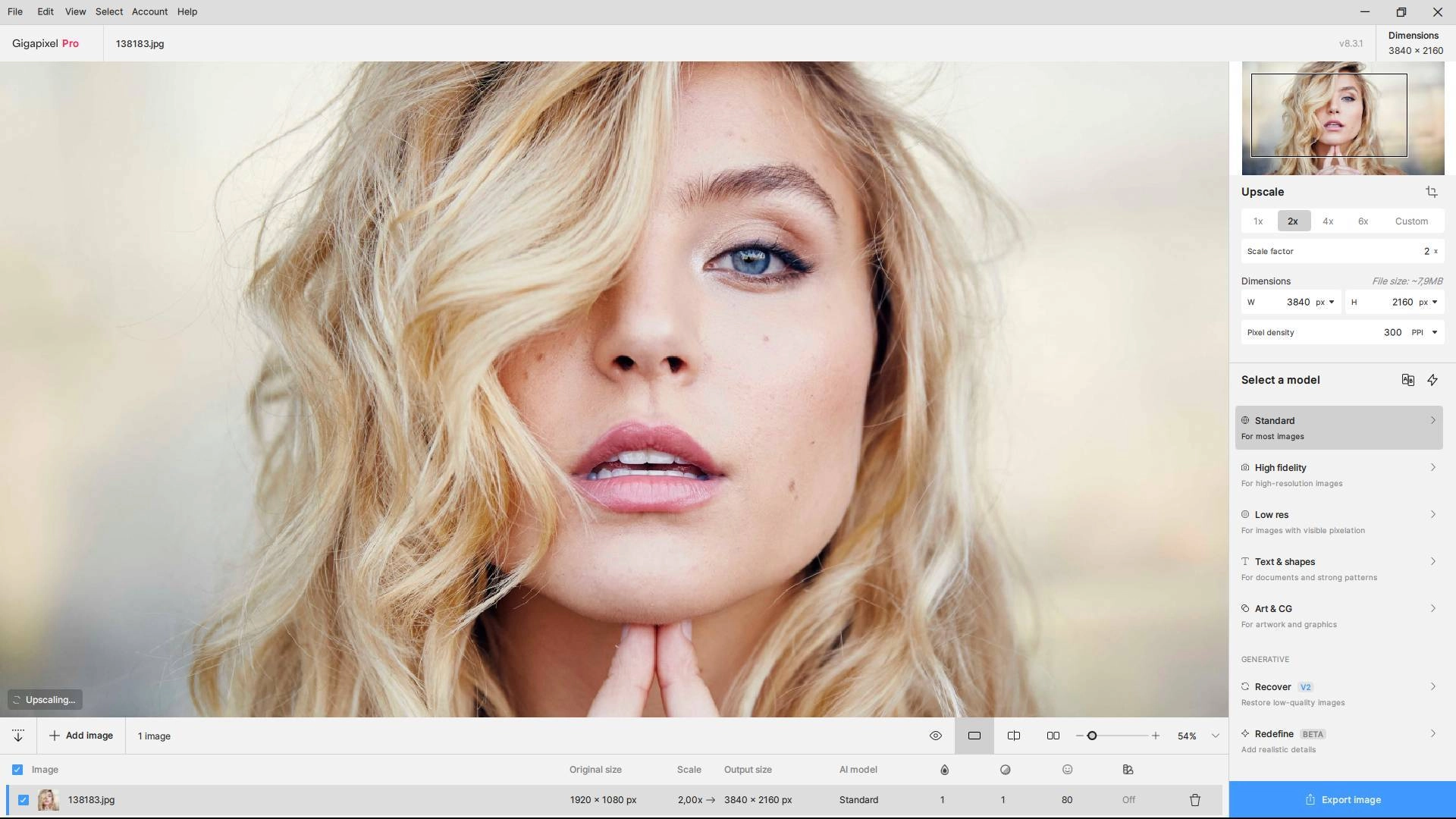
Task: Expand the Redefine model chevron
Action: coord(1433,733)
